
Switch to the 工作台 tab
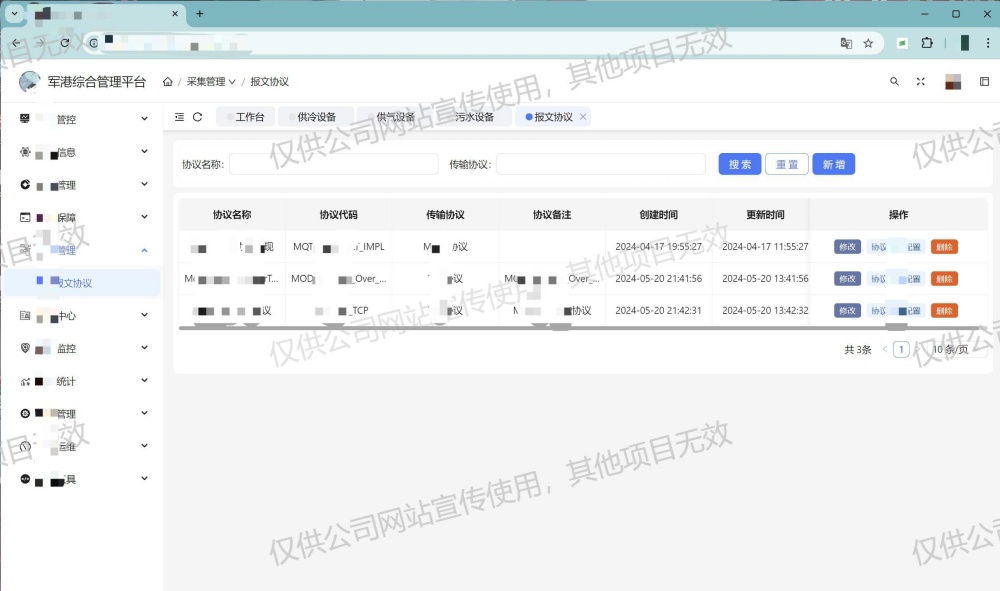245,117
